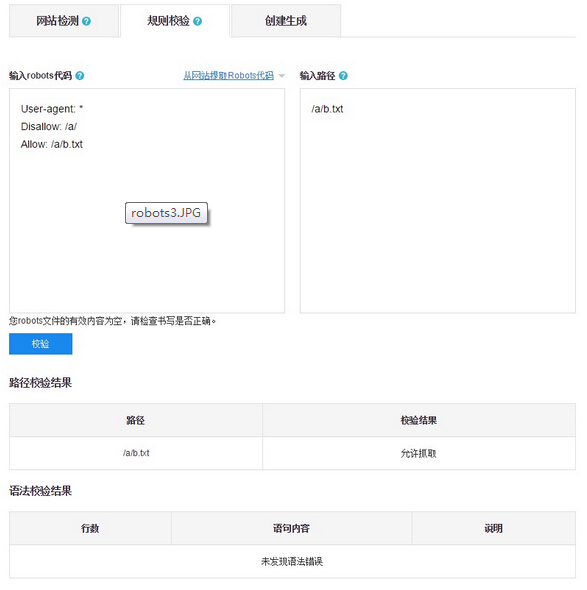Select the /a/b.txt path result cell
The image size is (587, 590).
tap(136, 453)
